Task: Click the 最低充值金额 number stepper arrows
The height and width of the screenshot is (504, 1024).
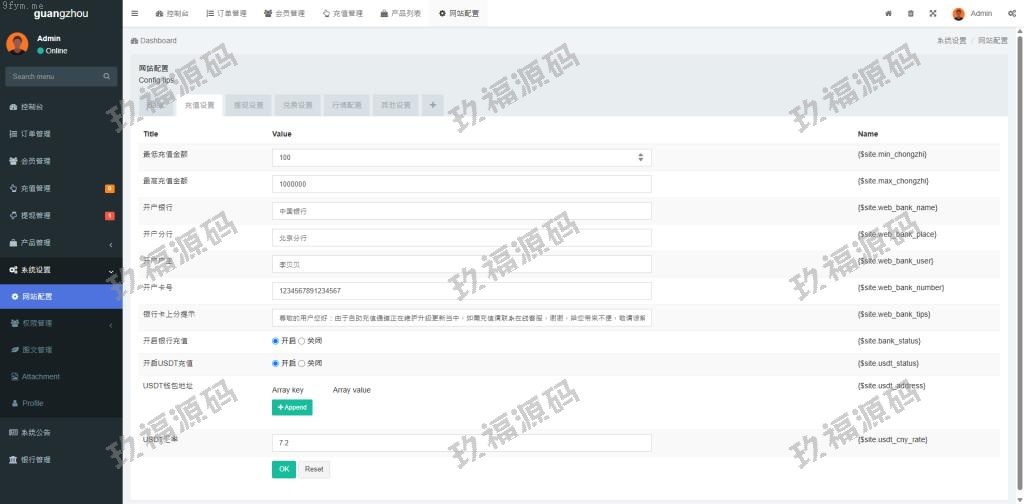Action: coord(640,157)
